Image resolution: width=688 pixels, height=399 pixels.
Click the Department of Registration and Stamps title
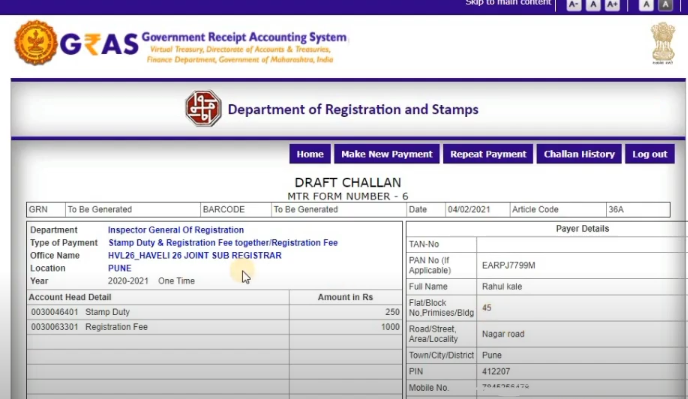353,109
